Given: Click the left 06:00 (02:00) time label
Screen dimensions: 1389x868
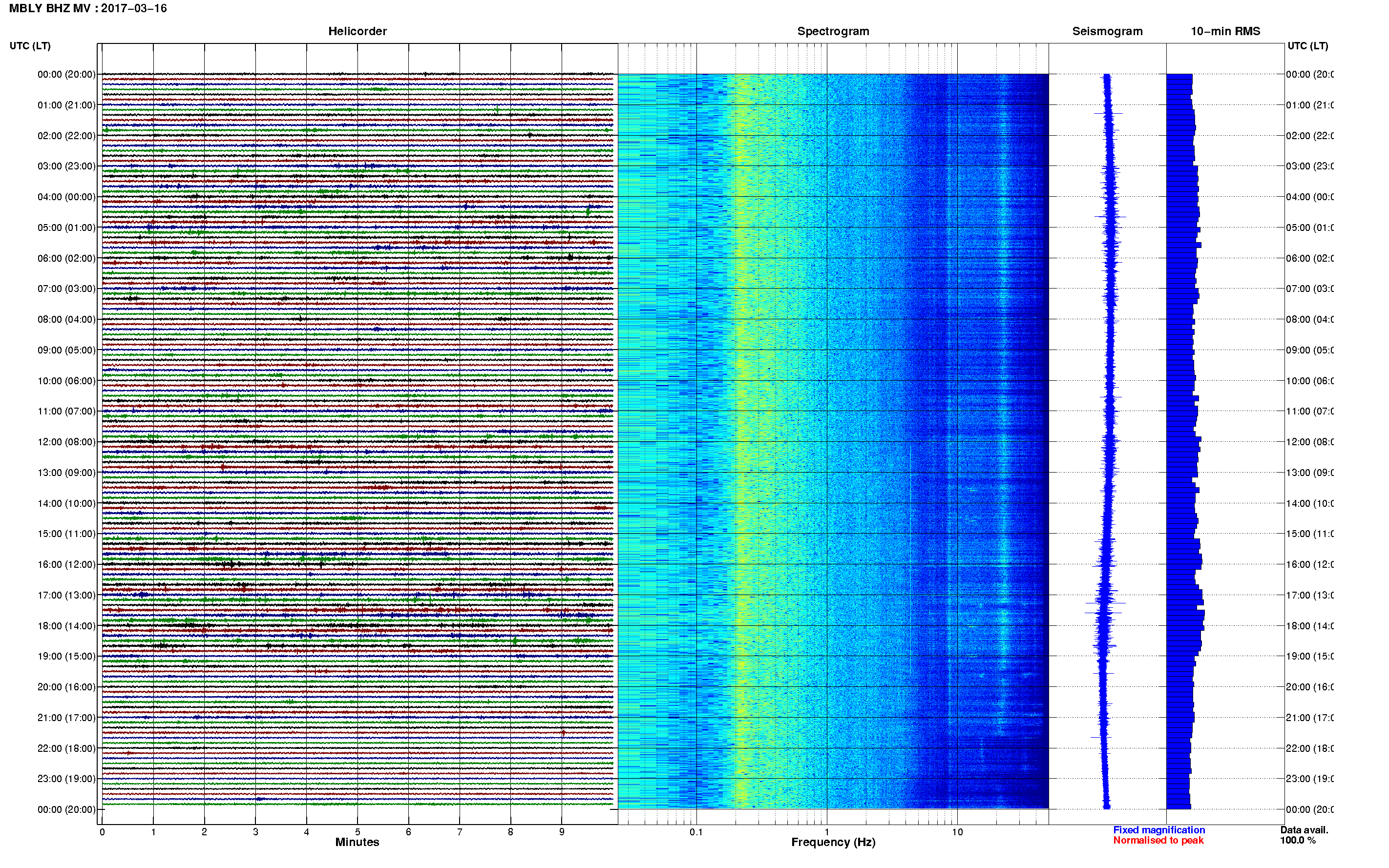Looking at the screenshot, I should click(66, 258).
